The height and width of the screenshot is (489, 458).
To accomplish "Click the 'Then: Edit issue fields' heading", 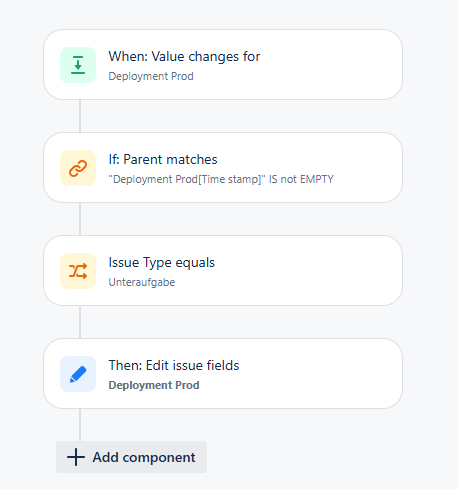I will pos(174,365).
